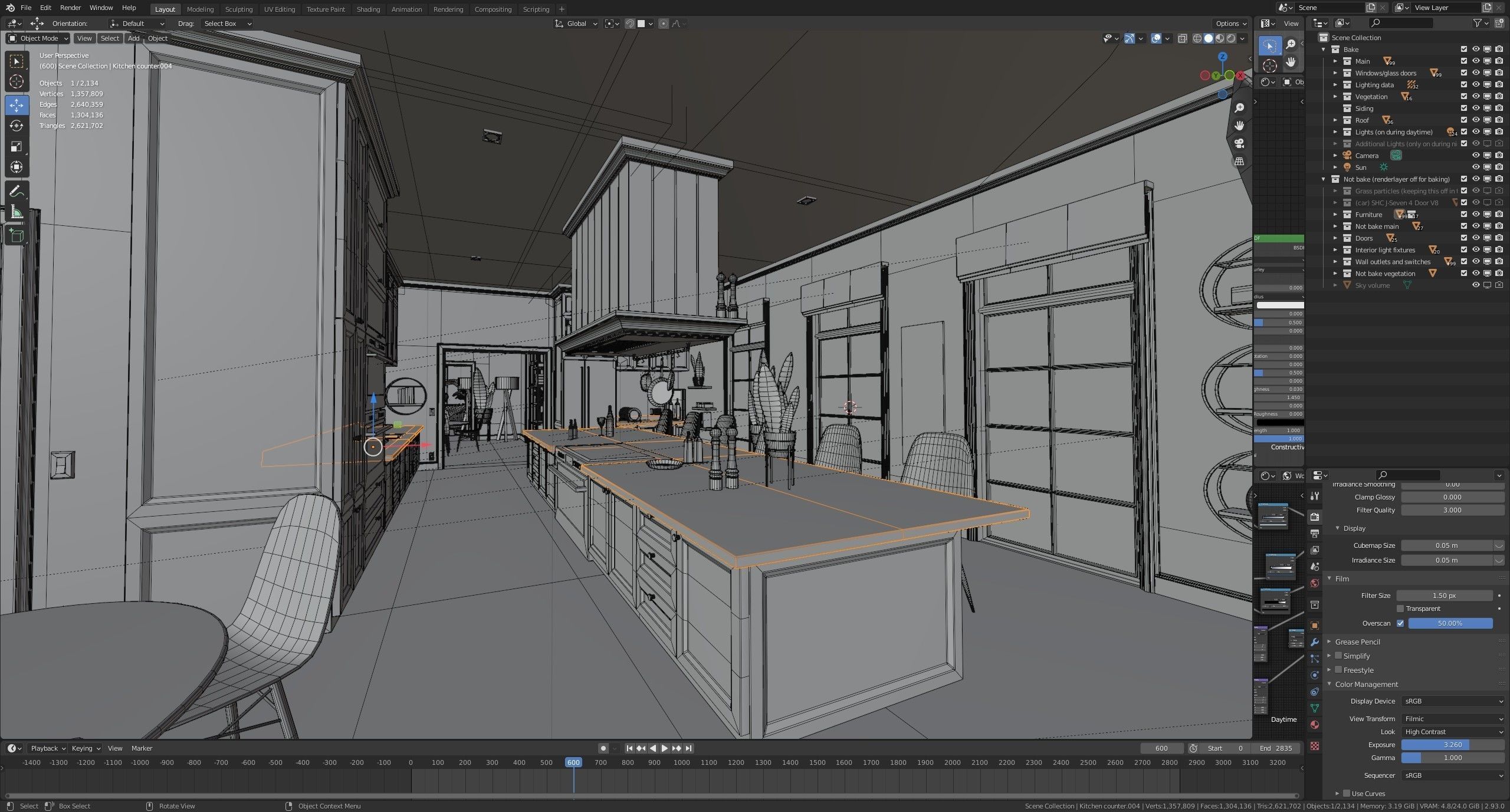Enable Use Curves checkbox
The width and height of the screenshot is (1510, 812).
tap(1347, 793)
